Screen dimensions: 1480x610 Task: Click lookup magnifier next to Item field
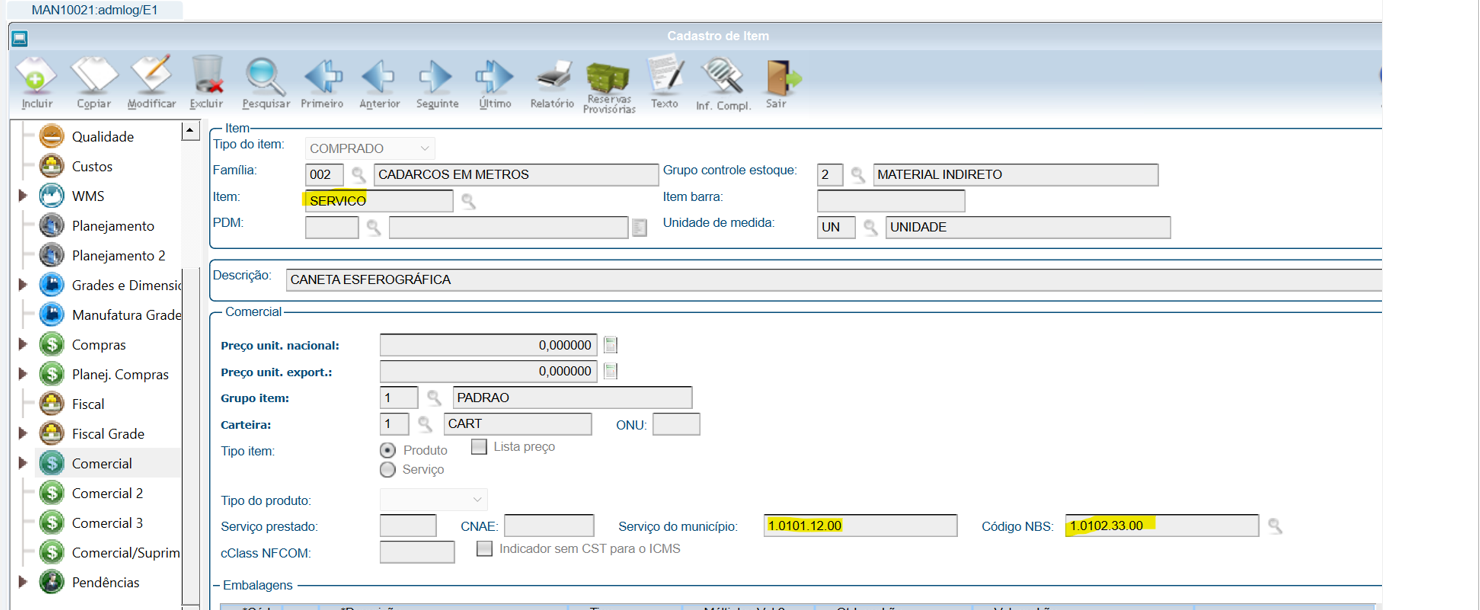coord(468,201)
